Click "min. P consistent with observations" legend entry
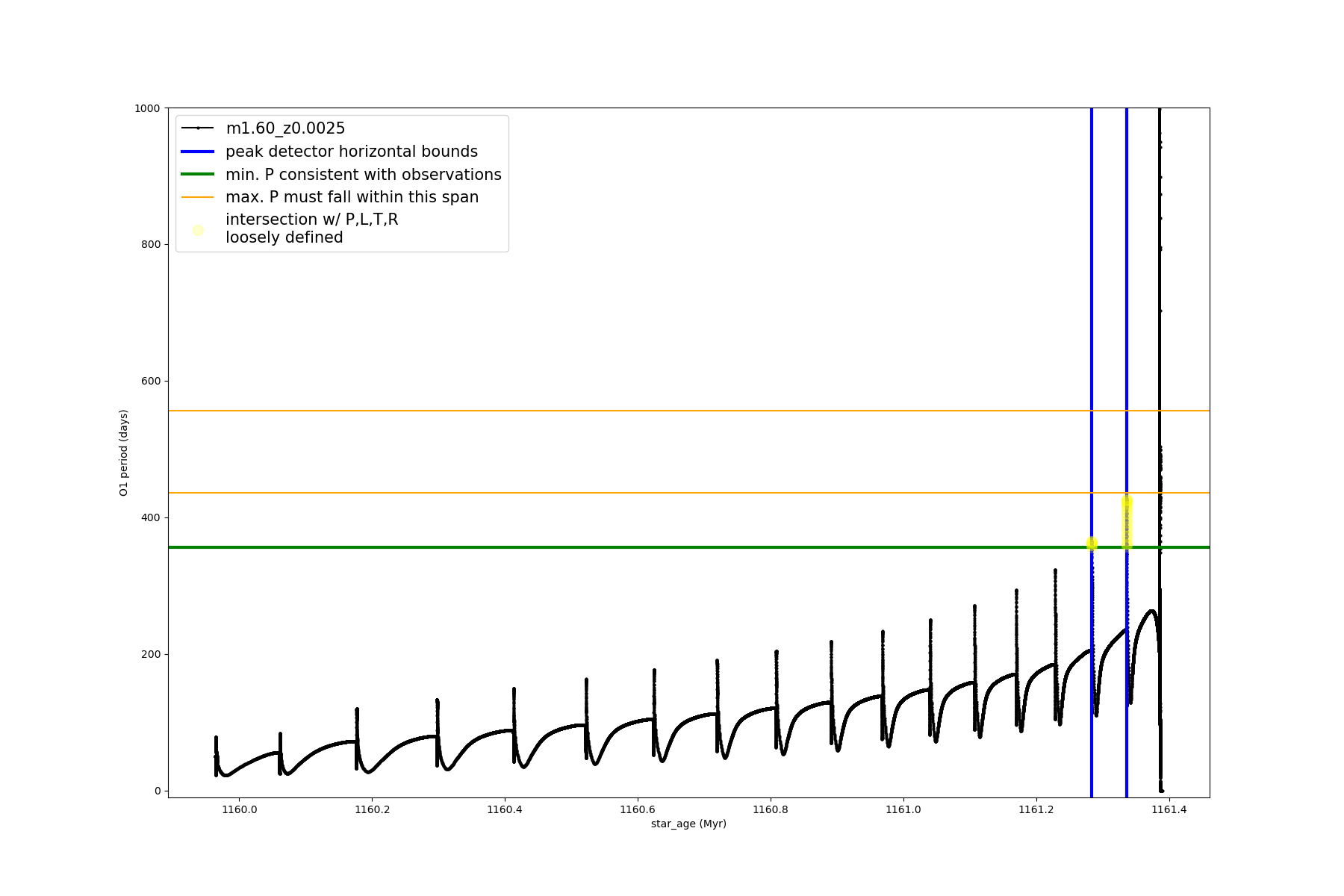The width and height of the screenshot is (1344, 896). pyautogui.click(x=364, y=175)
